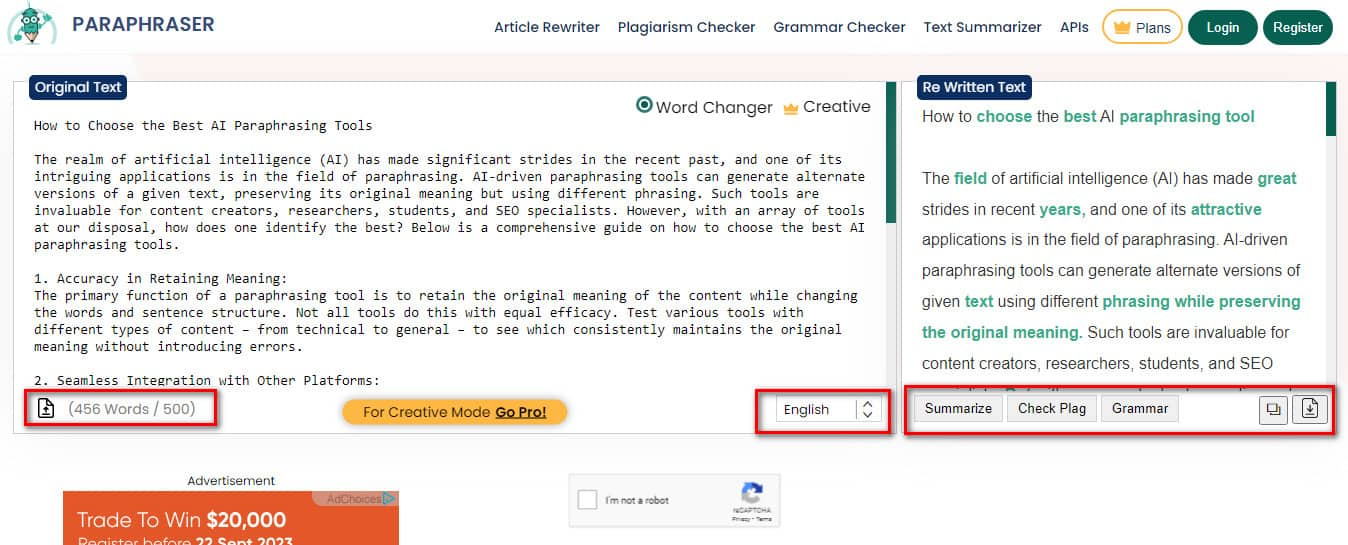
Task: Check the I'm not a robot checkbox
Action: click(x=588, y=500)
